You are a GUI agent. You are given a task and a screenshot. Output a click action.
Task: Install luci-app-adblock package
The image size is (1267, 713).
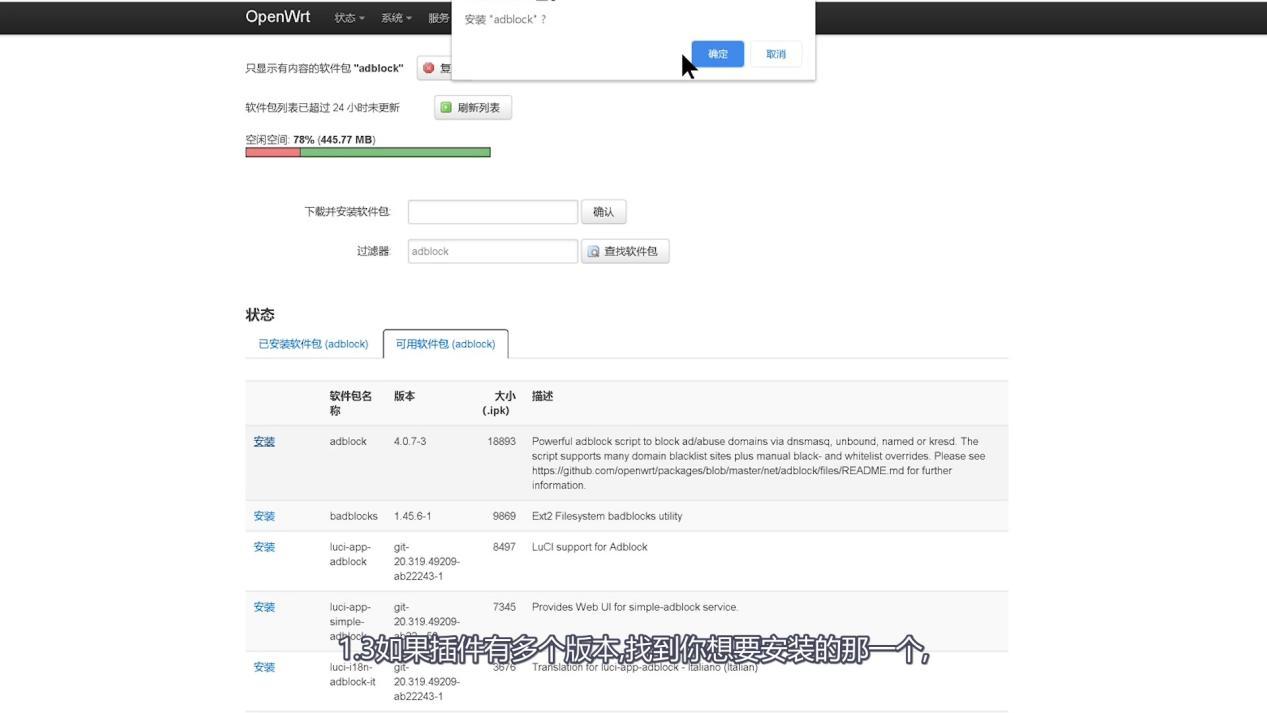click(263, 546)
